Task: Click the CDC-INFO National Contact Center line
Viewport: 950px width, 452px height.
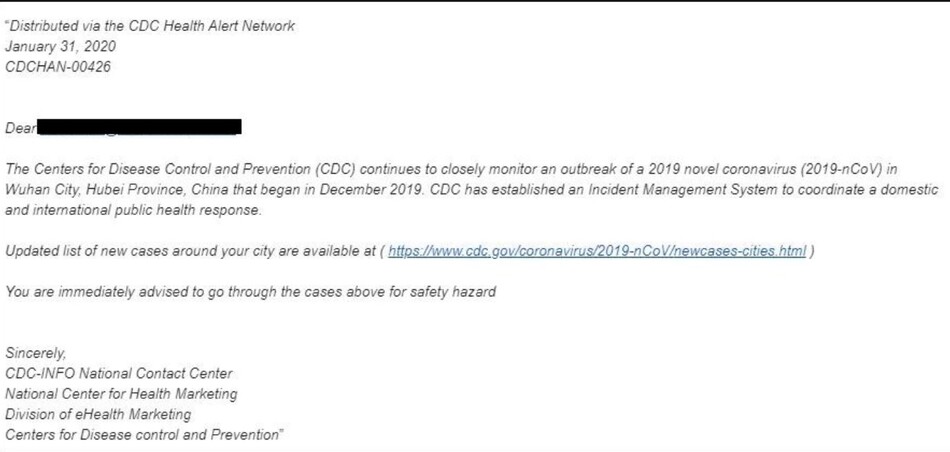Action: (118, 373)
